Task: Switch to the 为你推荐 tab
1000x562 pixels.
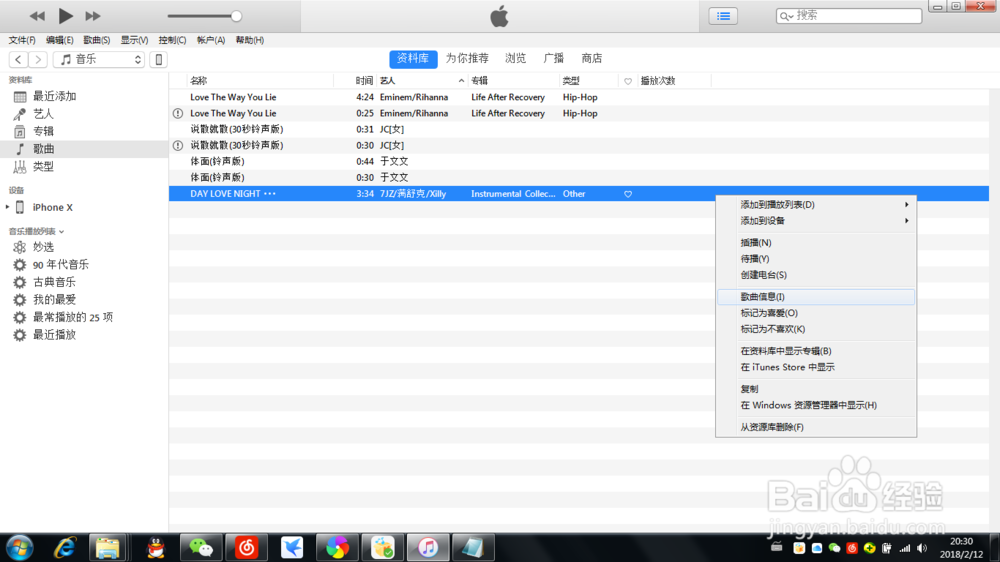Action: coord(467,59)
